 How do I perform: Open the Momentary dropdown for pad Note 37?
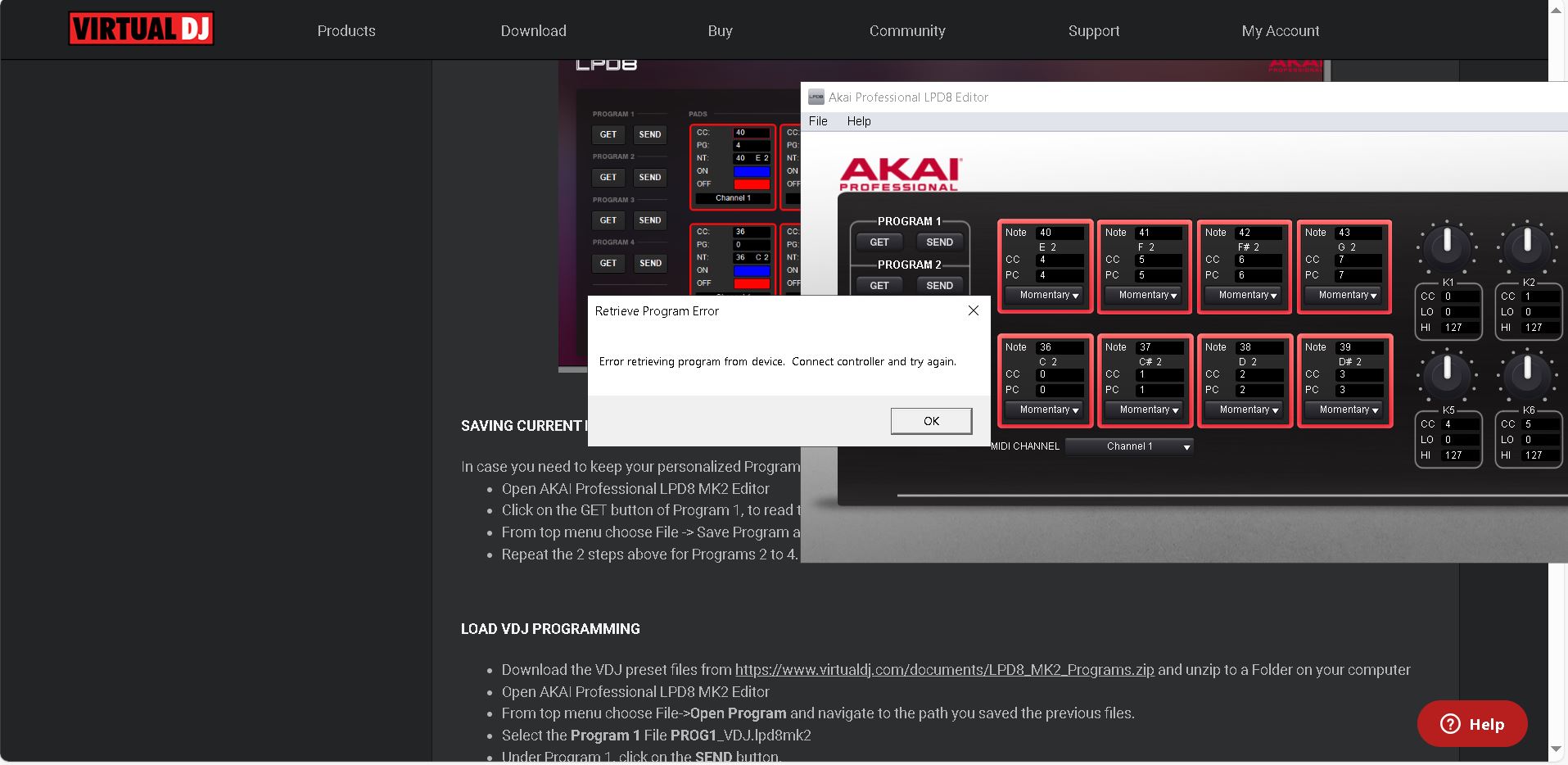(1145, 410)
